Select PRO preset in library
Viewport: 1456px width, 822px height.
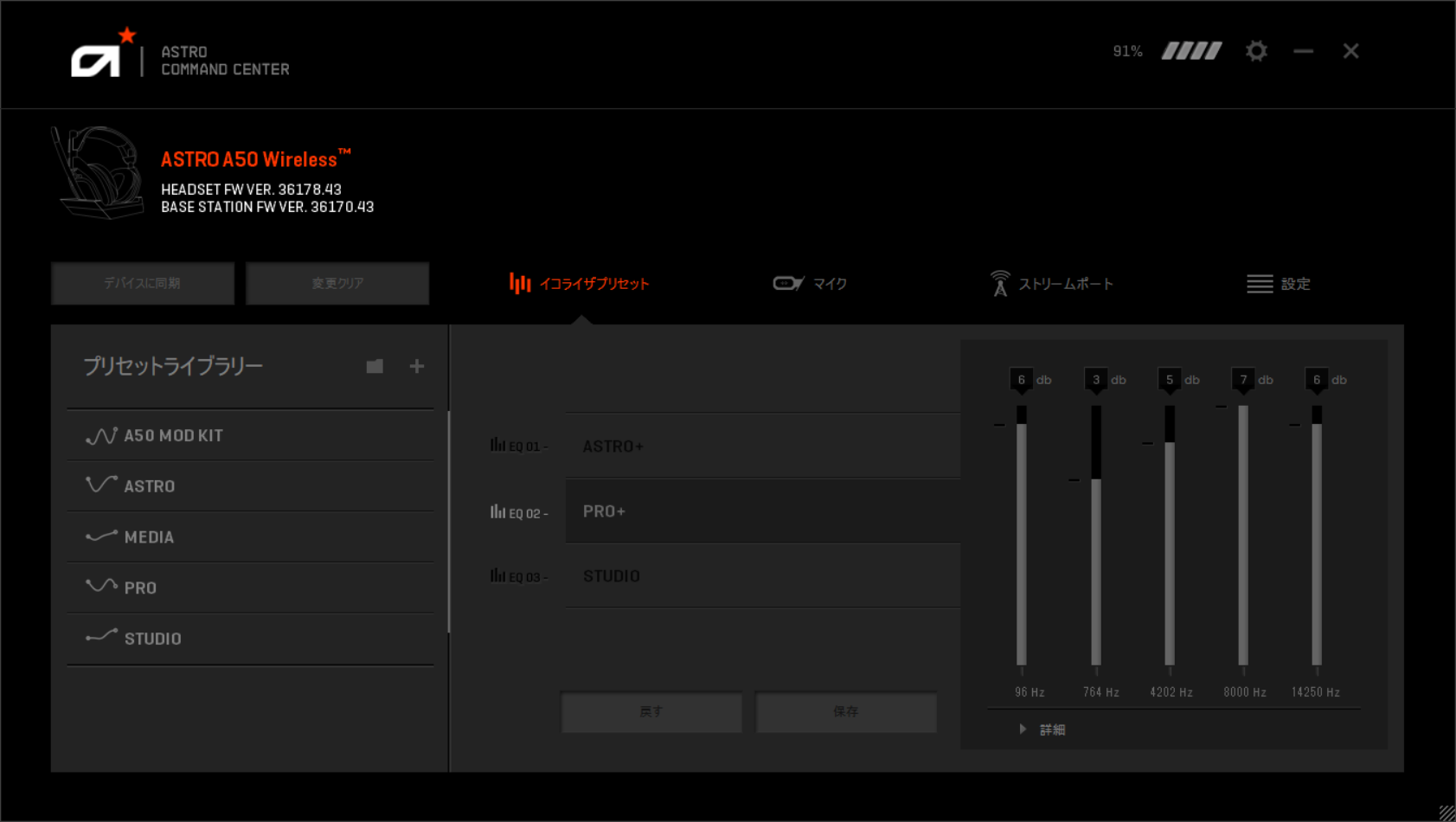tap(251, 588)
